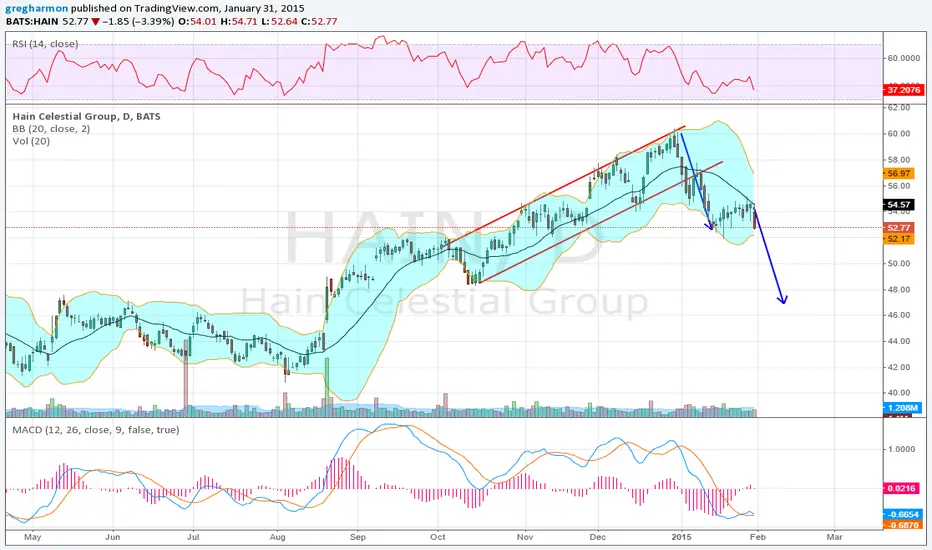Click the 44.00 price scale label

point(899,341)
